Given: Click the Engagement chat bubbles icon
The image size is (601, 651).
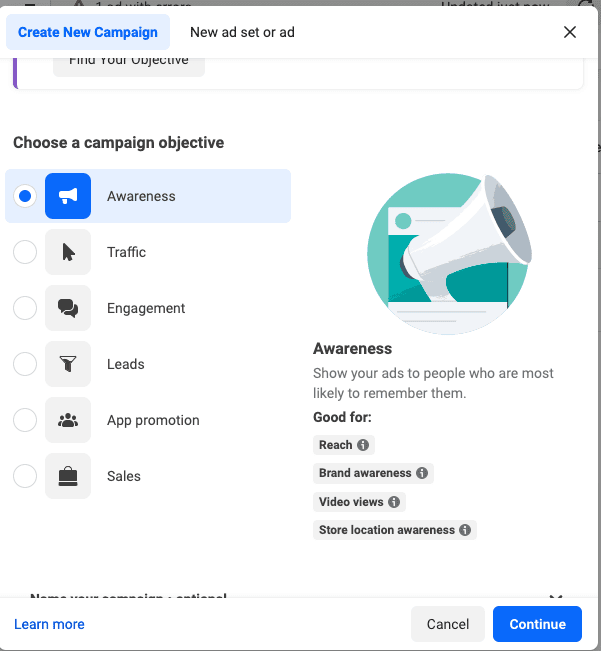Looking at the screenshot, I should point(68,308).
